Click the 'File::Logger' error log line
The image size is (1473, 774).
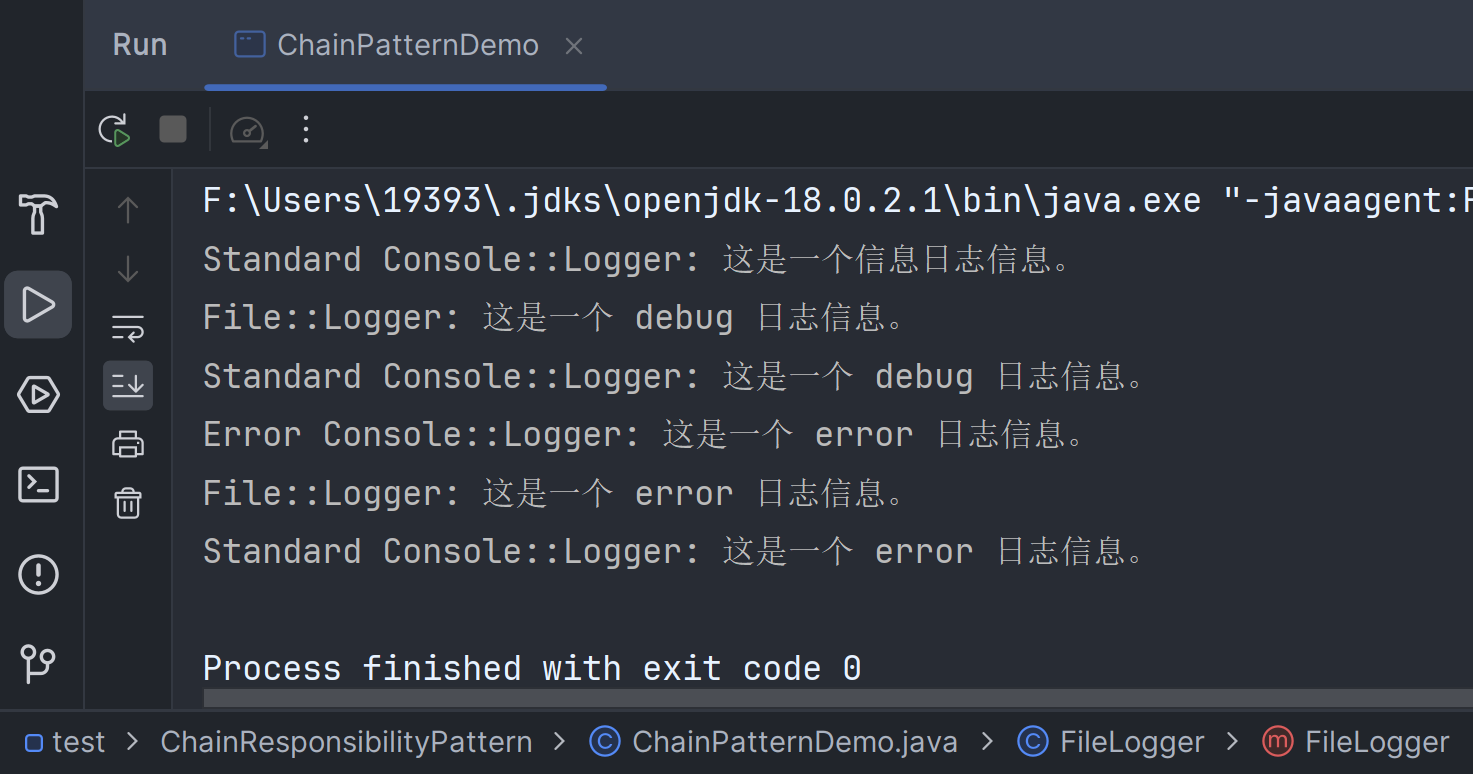pos(554,494)
